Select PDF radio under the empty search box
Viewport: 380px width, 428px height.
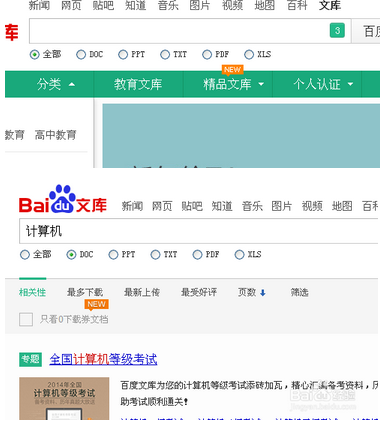coord(207,54)
